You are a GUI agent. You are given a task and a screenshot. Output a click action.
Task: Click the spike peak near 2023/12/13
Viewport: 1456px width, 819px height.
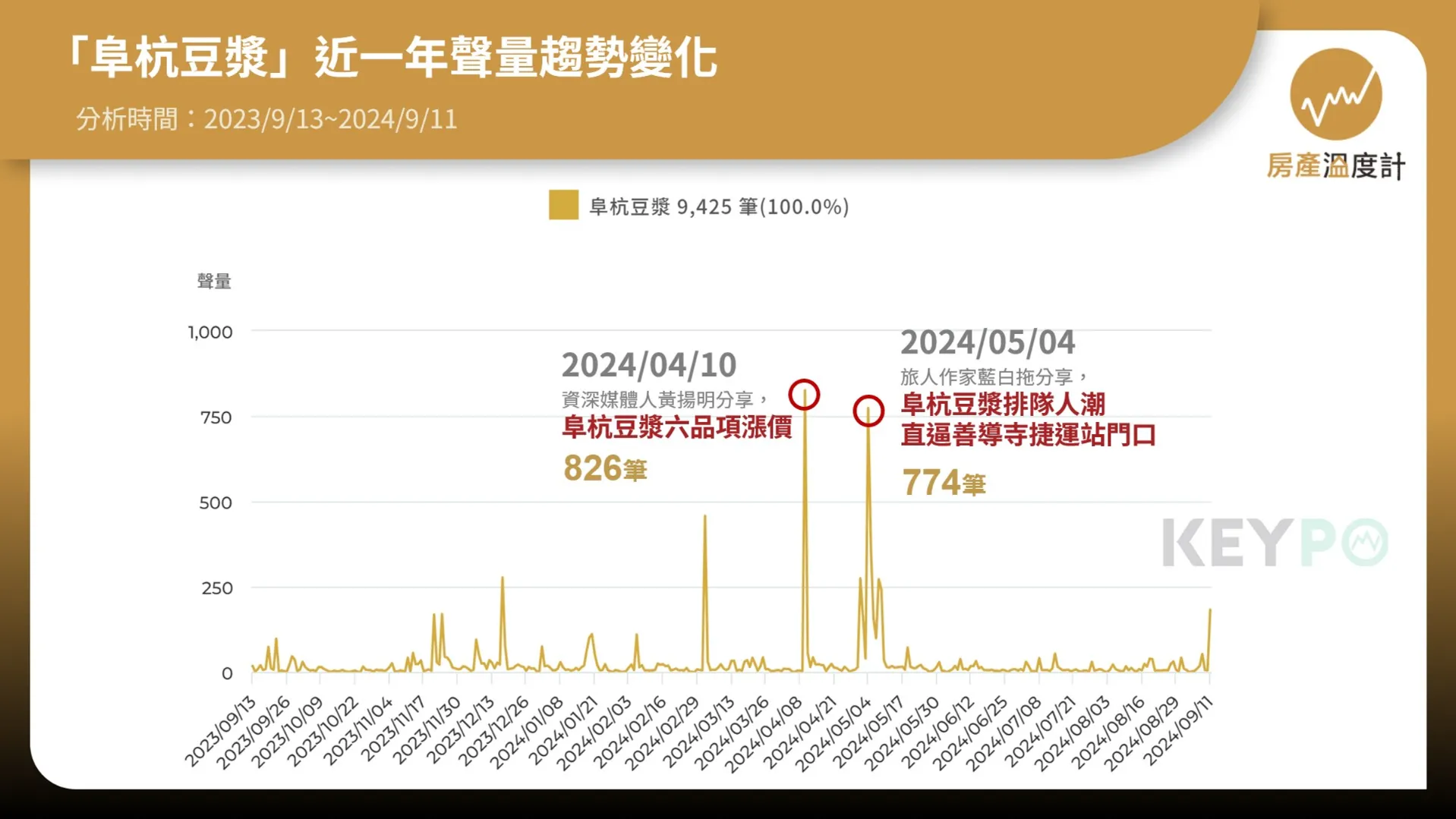pyautogui.click(x=502, y=578)
